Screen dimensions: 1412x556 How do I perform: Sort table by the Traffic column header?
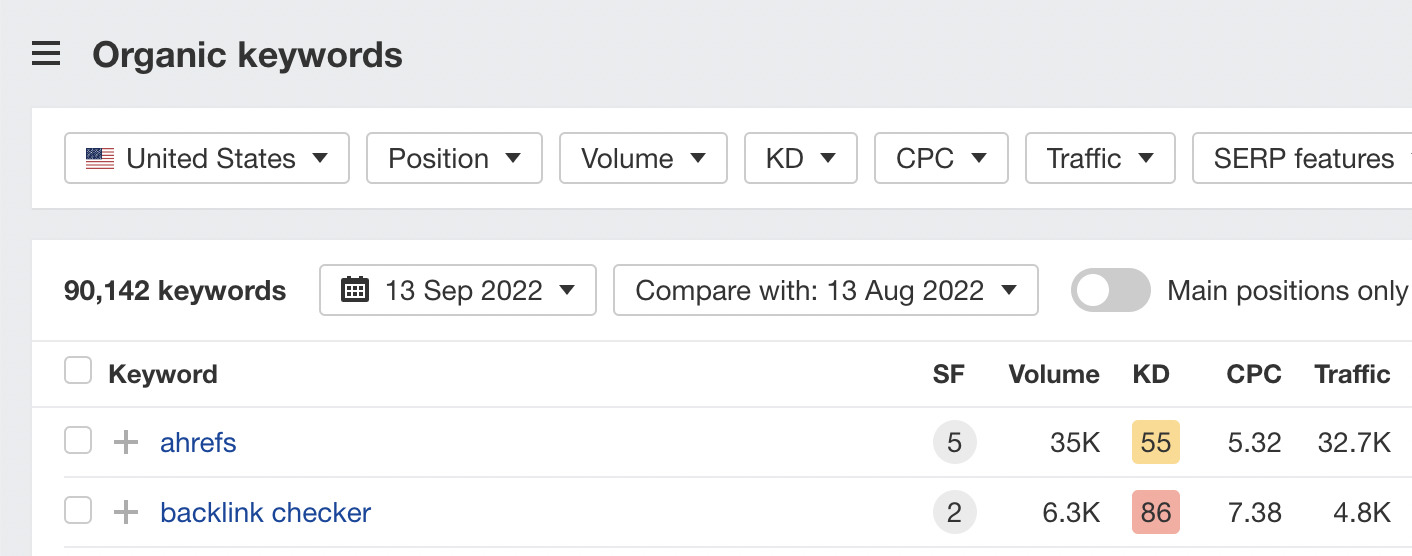1352,374
